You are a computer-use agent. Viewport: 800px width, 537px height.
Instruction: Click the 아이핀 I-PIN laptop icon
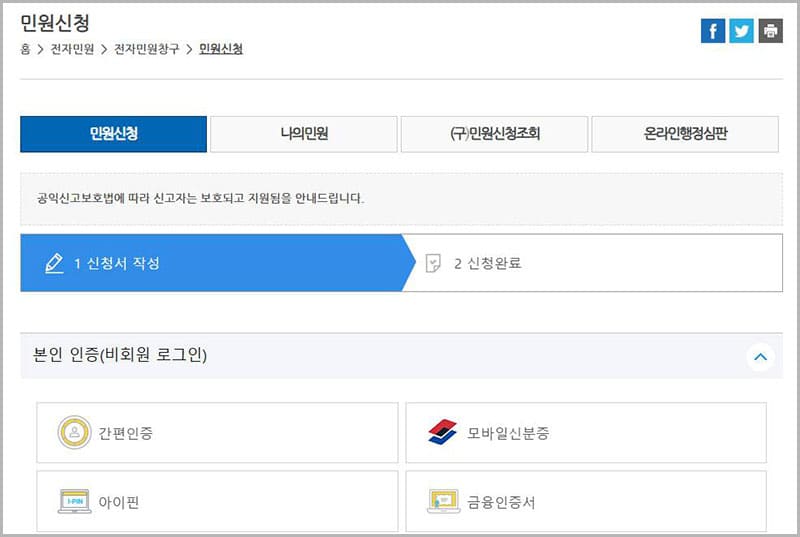[x=74, y=501]
